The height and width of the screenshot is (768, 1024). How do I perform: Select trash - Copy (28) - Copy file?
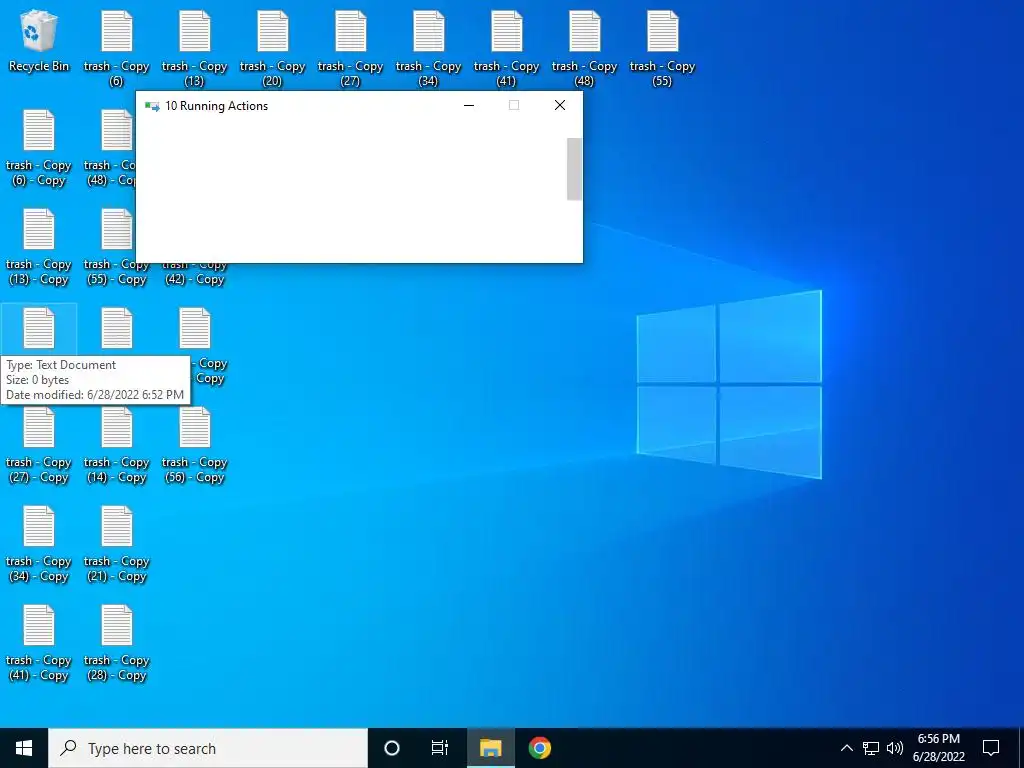116,643
